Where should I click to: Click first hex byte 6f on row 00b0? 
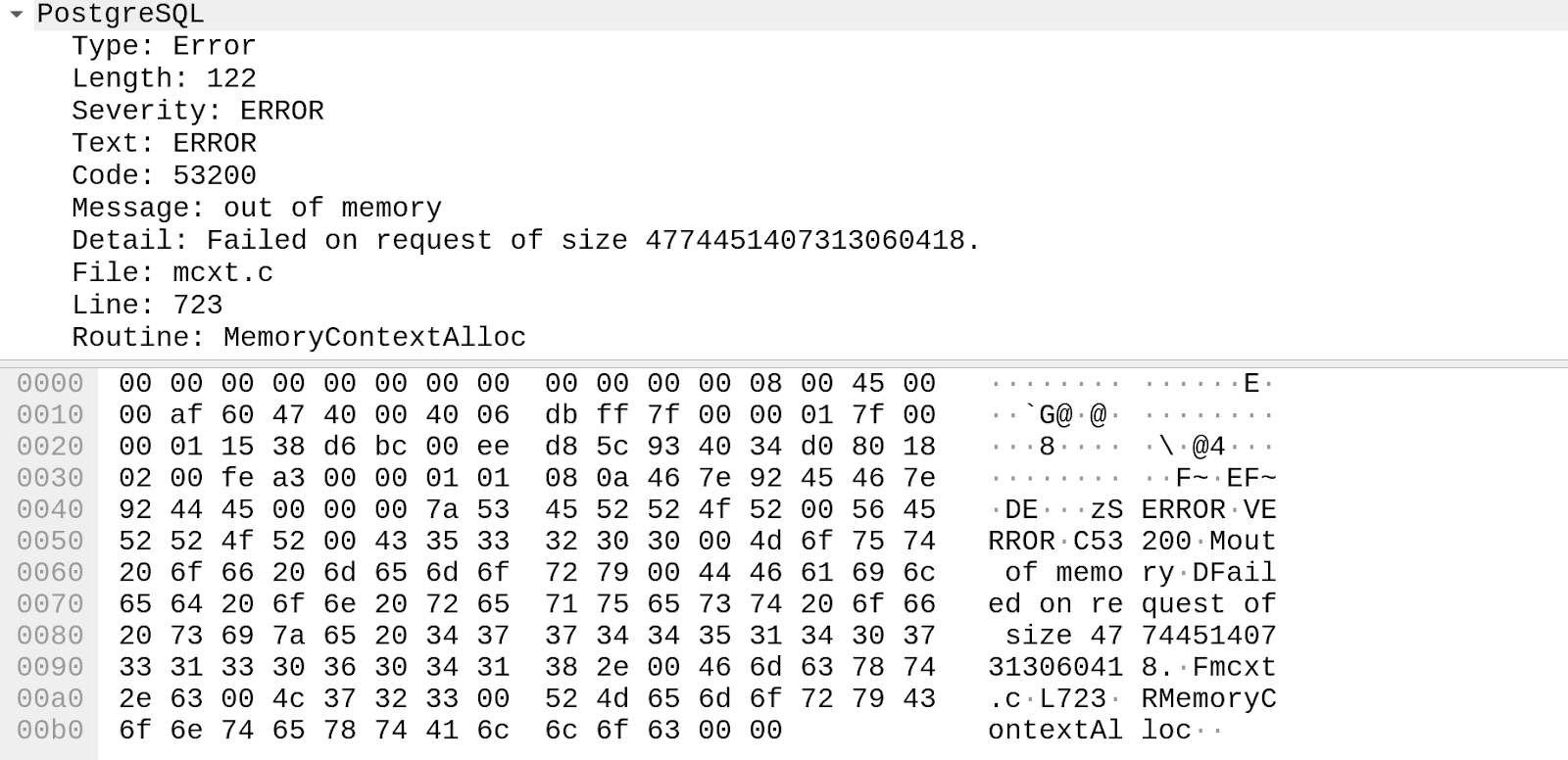click(134, 730)
